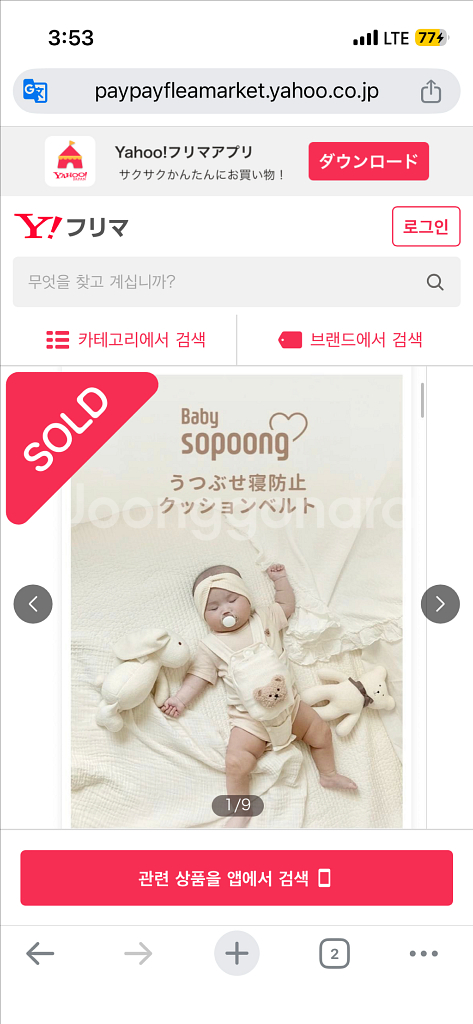Open 브랜드에서 검색 brand search
This screenshot has width=473, height=1024.
coord(350,340)
